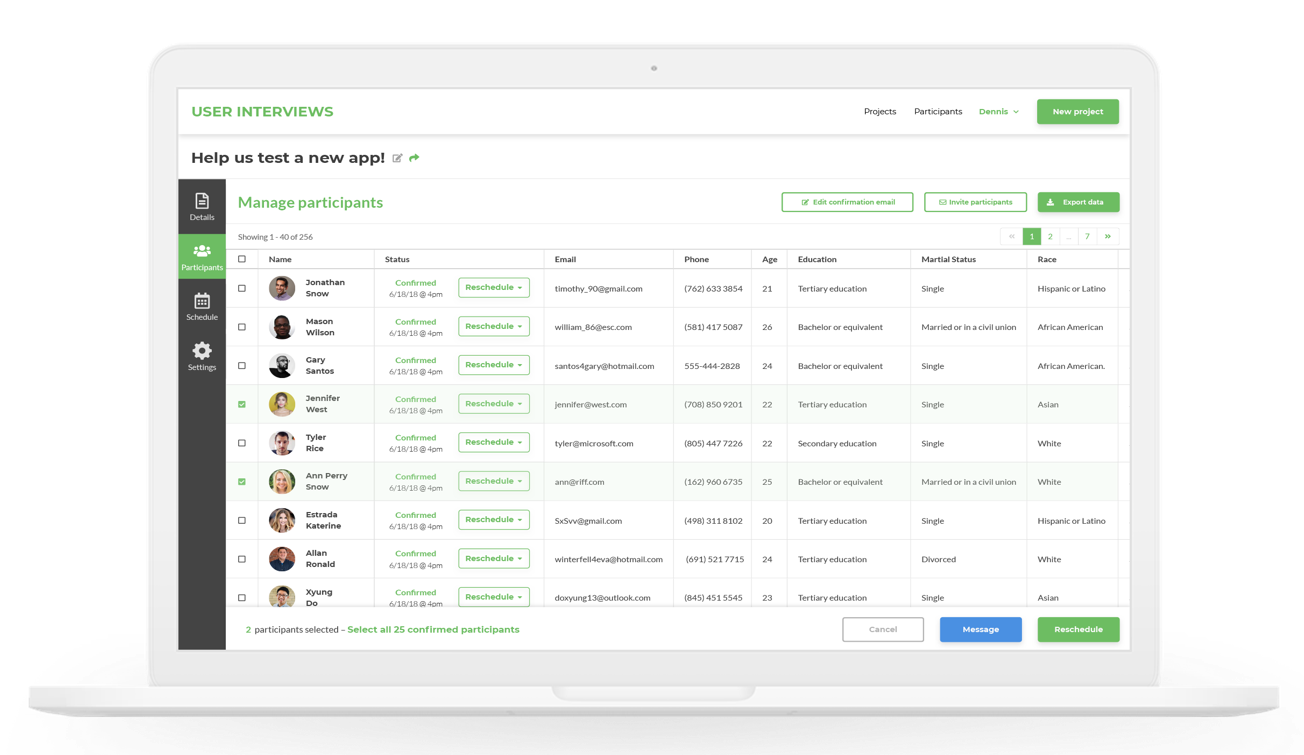The width and height of the screenshot is (1304, 755).
Task: Click the last-page double-arrow in pagination
Action: click(x=1107, y=236)
